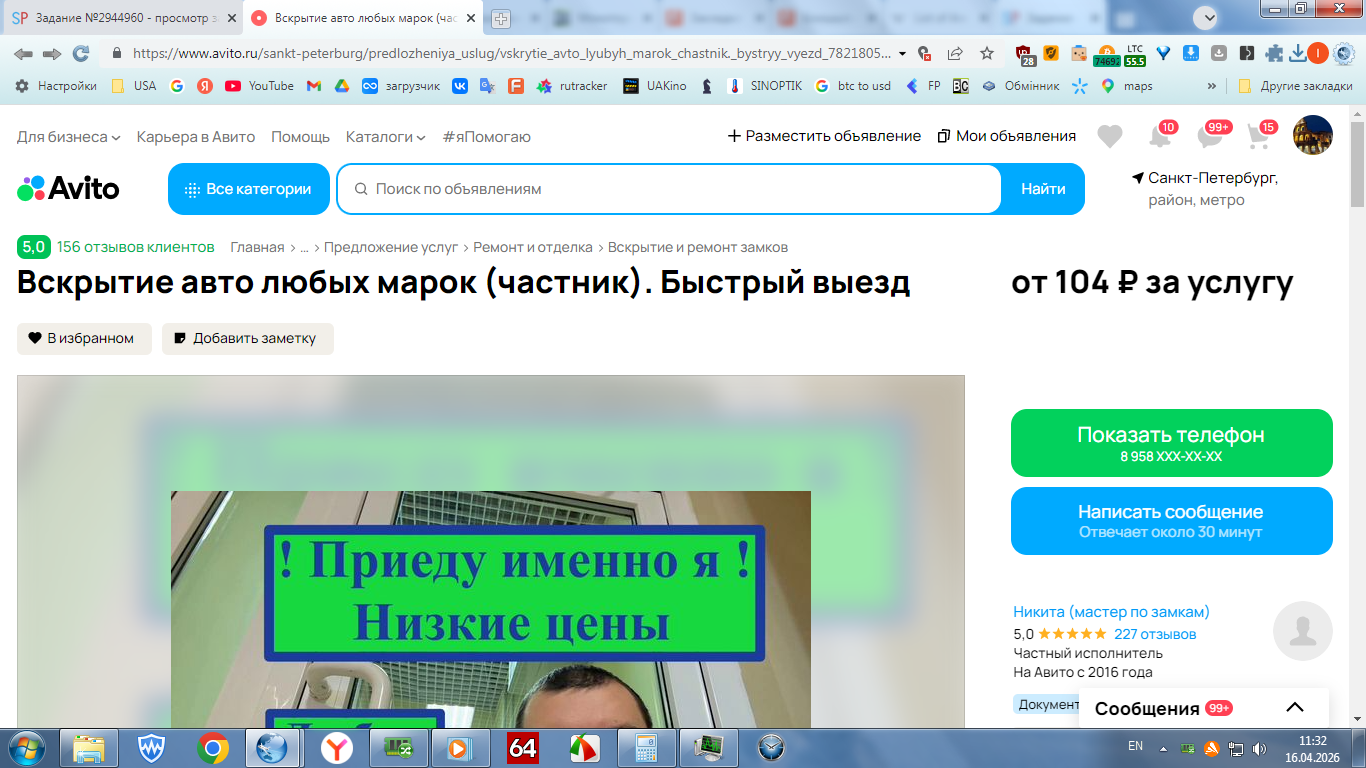Open seller profile 'Никита (мастер по замкам)'

pos(1111,612)
